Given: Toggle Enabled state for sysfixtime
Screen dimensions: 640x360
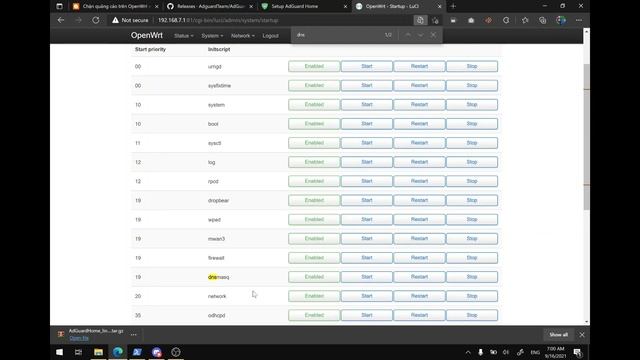Looking at the screenshot, I should coord(314,85).
